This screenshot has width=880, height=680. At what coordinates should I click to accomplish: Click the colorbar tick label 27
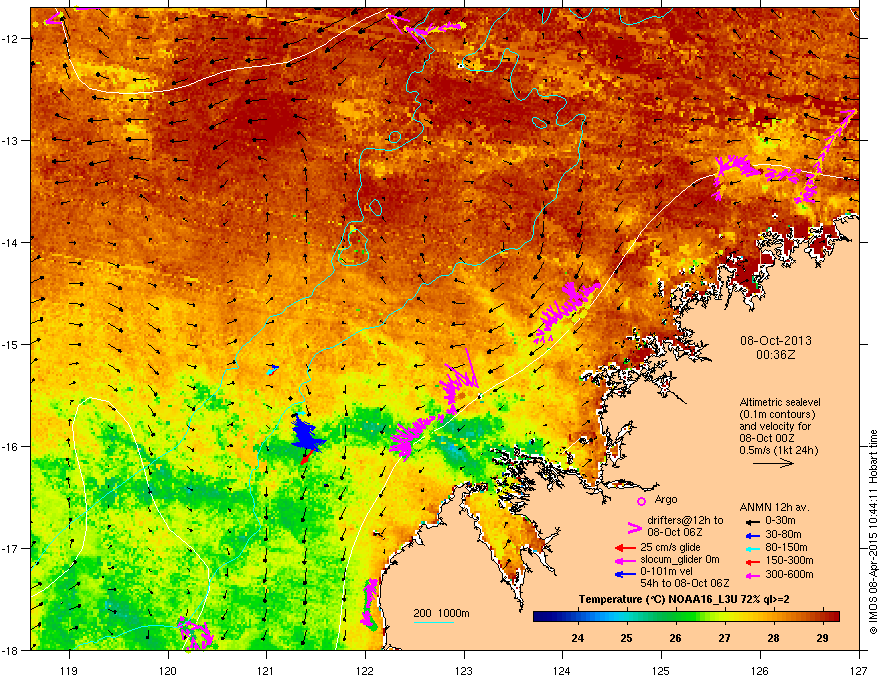tap(725, 638)
